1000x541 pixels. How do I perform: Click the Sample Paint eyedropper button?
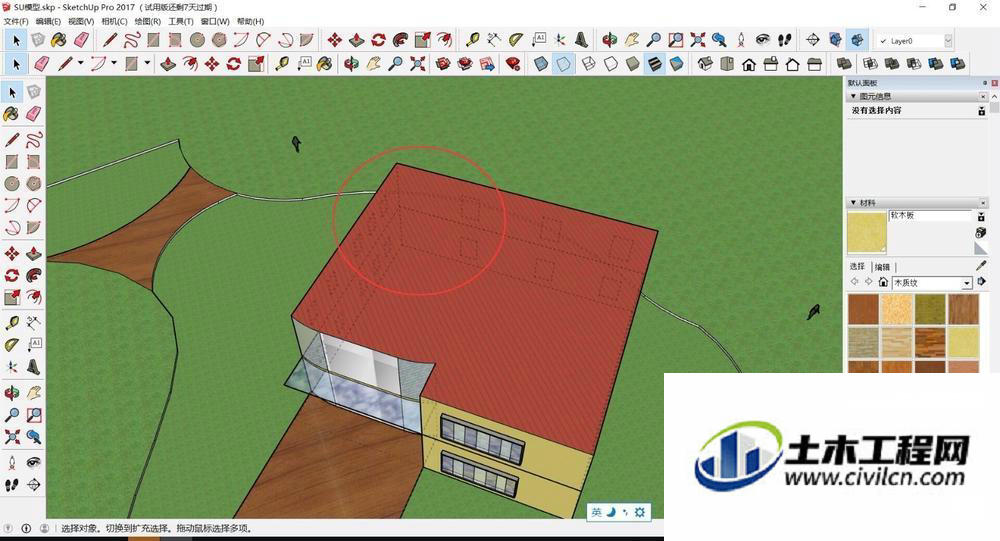981,265
